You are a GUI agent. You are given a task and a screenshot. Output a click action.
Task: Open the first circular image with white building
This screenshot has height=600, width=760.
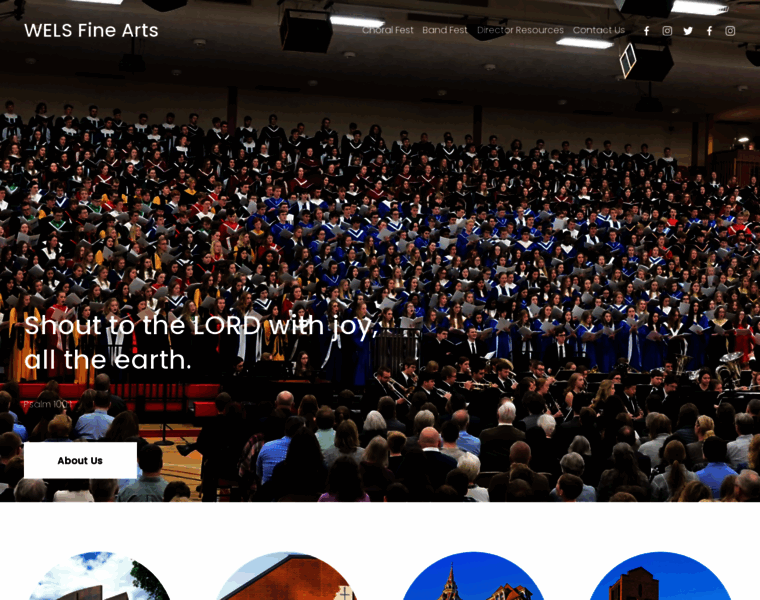pos(99,576)
